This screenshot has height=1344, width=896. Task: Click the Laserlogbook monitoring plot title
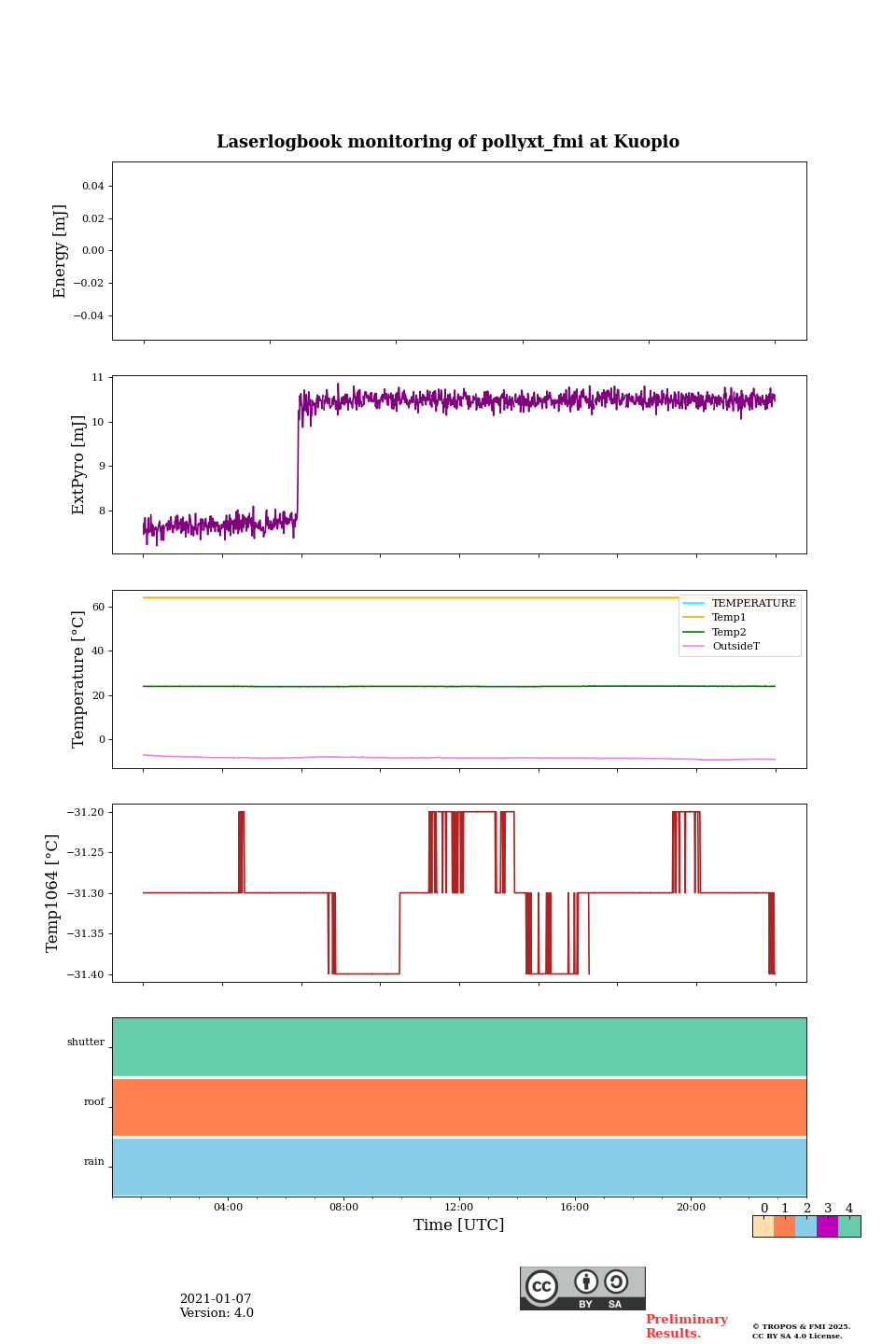point(448,142)
